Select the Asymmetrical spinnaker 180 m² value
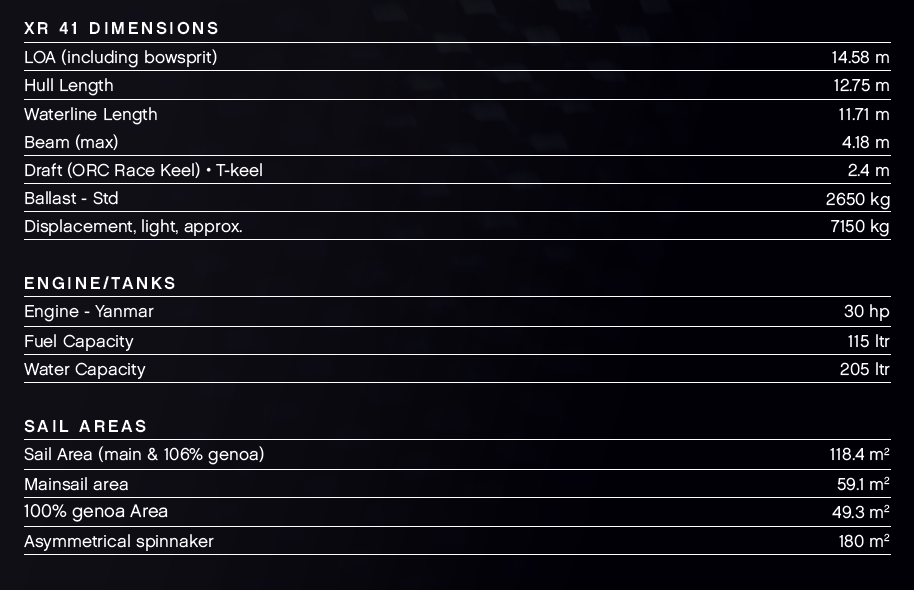Image resolution: width=914 pixels, height=590 pixels. pos(864,541)
